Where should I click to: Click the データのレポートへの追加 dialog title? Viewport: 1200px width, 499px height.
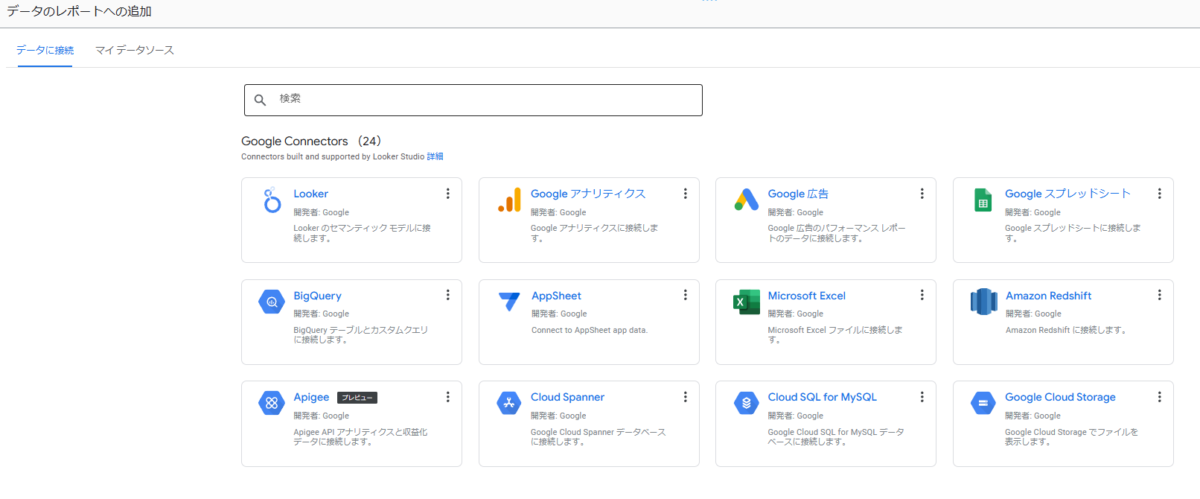(x=80, y=11)
